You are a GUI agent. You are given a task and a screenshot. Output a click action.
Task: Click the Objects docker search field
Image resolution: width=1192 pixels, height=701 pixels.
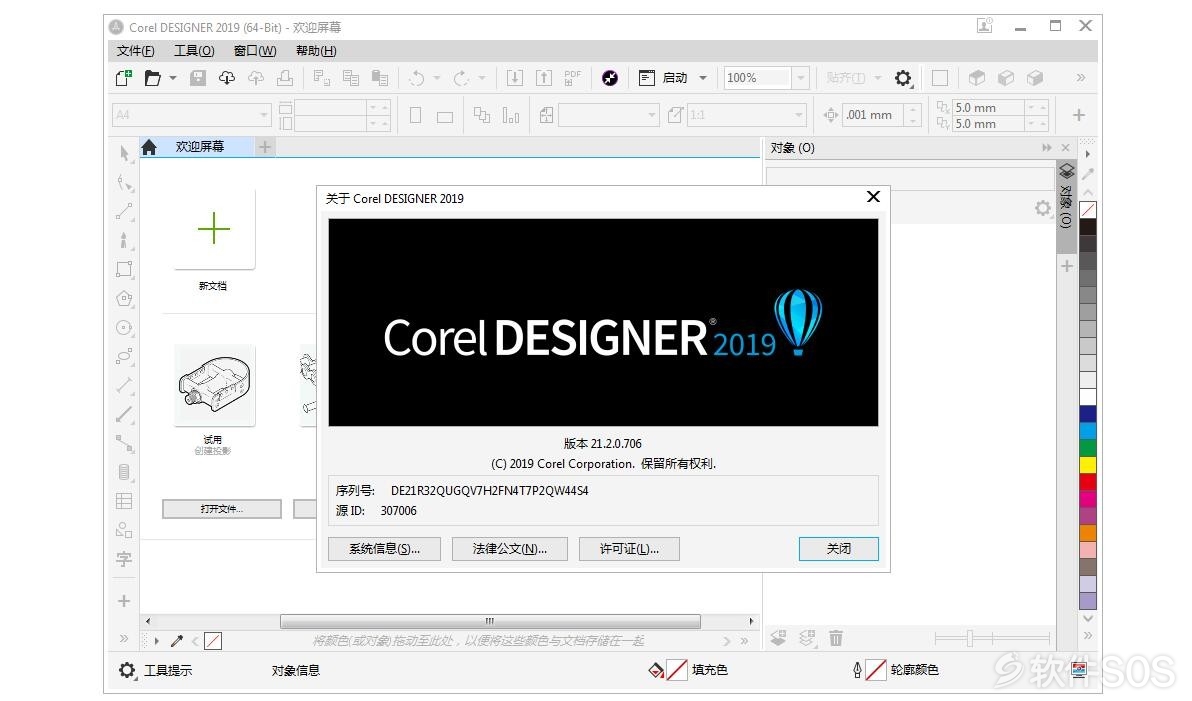(909, 177)
